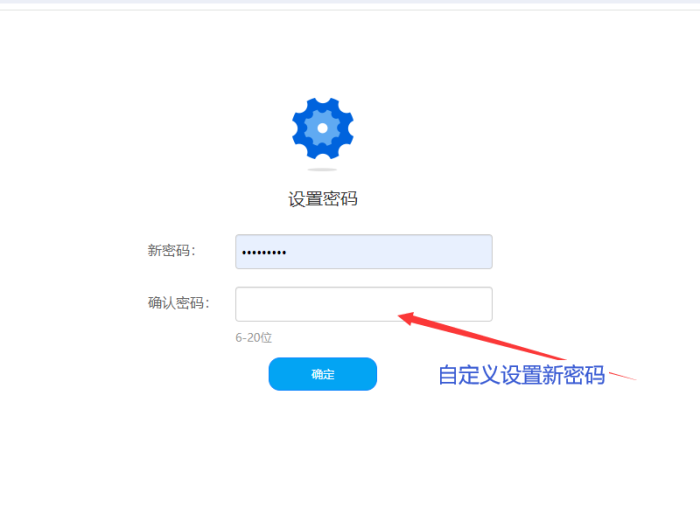
Task: Focus the empty 确认密码 input field
Action: 364,304
